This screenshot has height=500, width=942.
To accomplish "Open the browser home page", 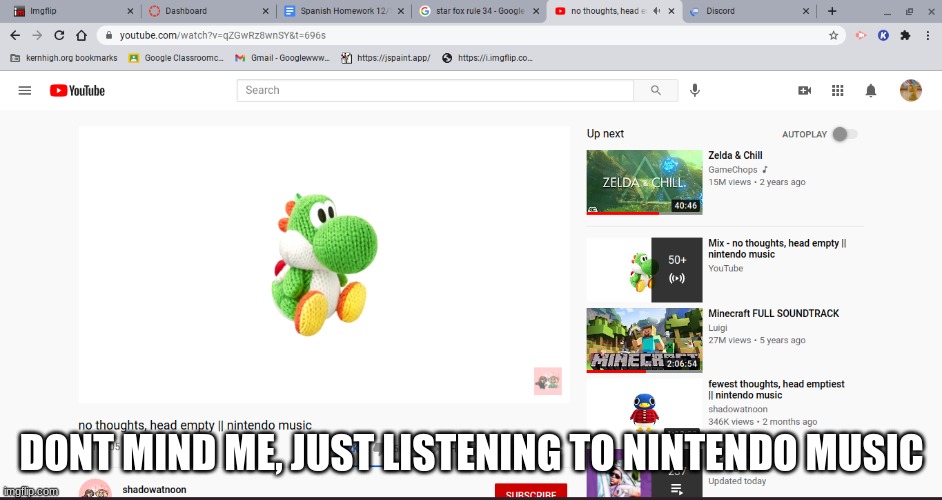I will [x=81, y=35].
